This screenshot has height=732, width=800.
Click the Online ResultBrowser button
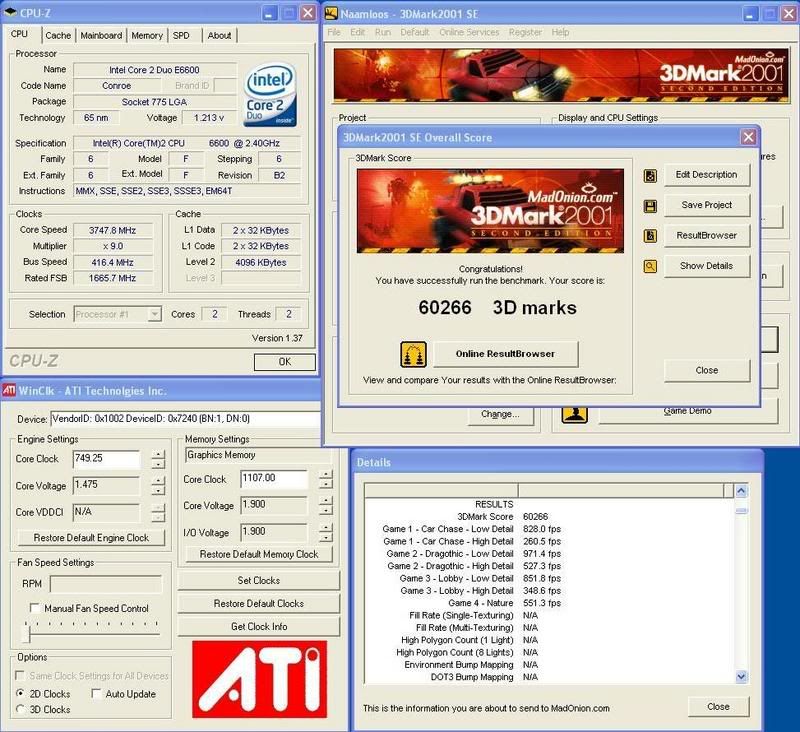(x=506, y=354)
